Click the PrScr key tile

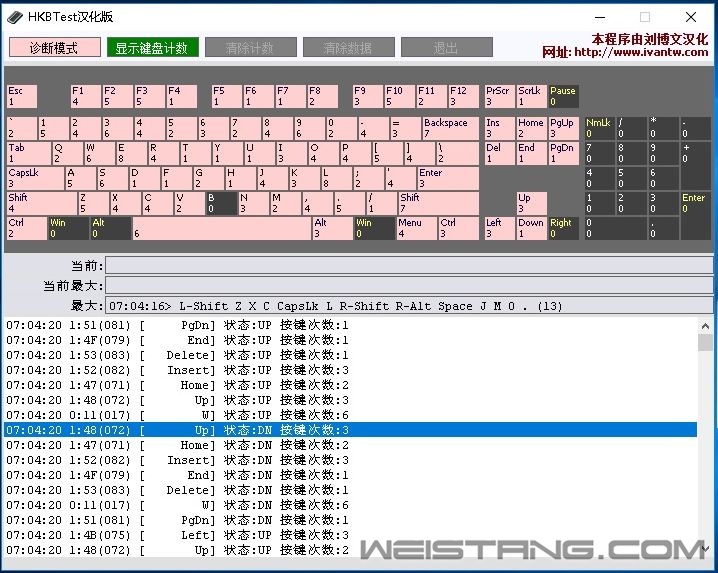click(x=498, y=96)
